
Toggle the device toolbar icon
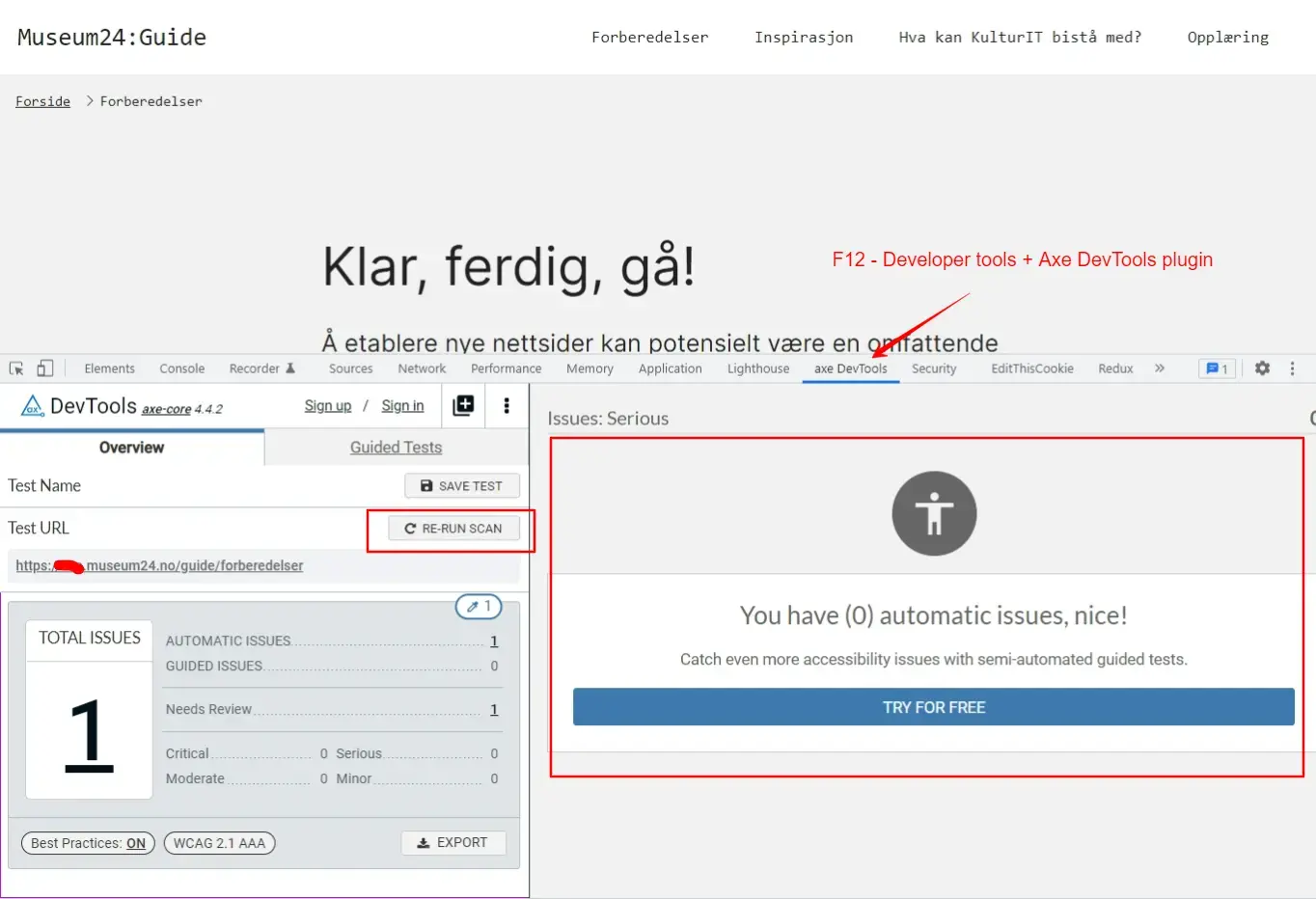(45, 368)
